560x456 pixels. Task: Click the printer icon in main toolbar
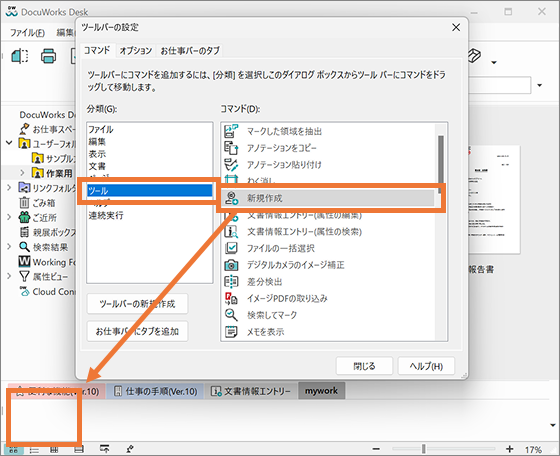(48, 56)
